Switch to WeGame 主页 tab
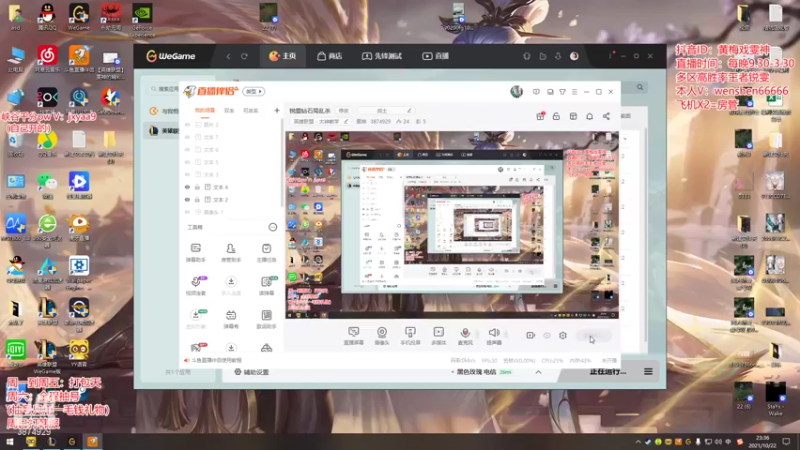 [x=282, y=56]
